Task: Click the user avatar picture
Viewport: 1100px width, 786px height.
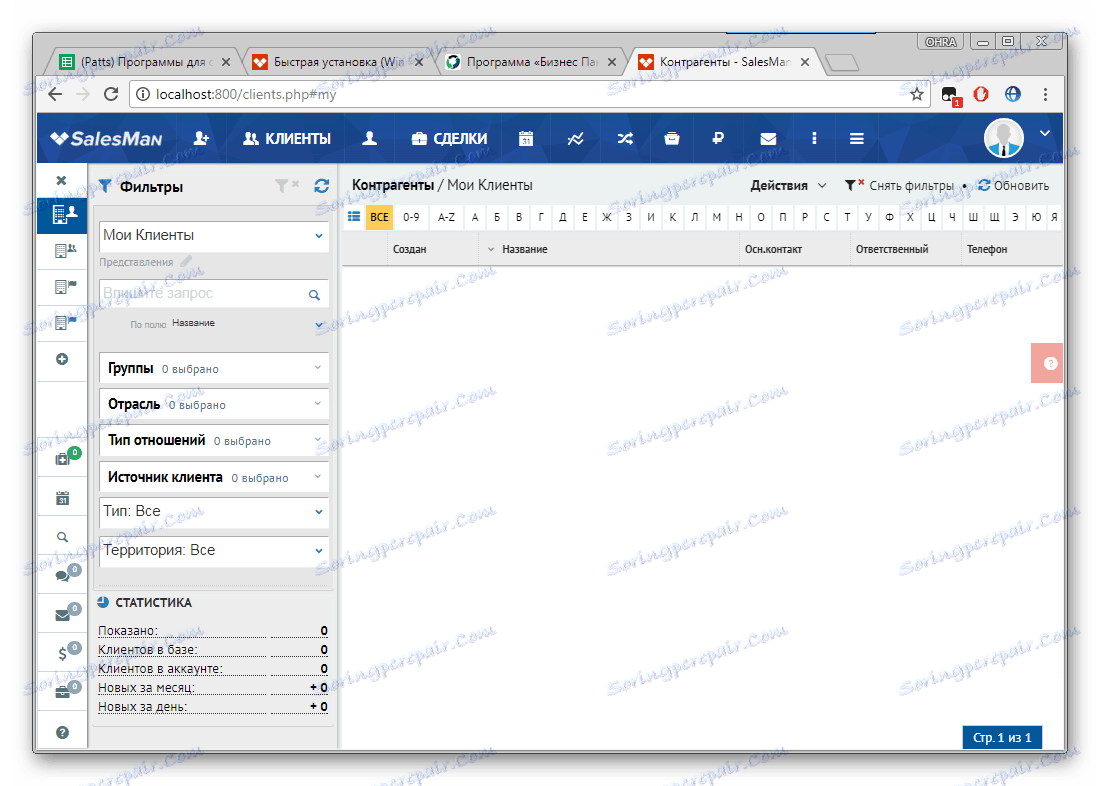Action: coord(1003,138)
